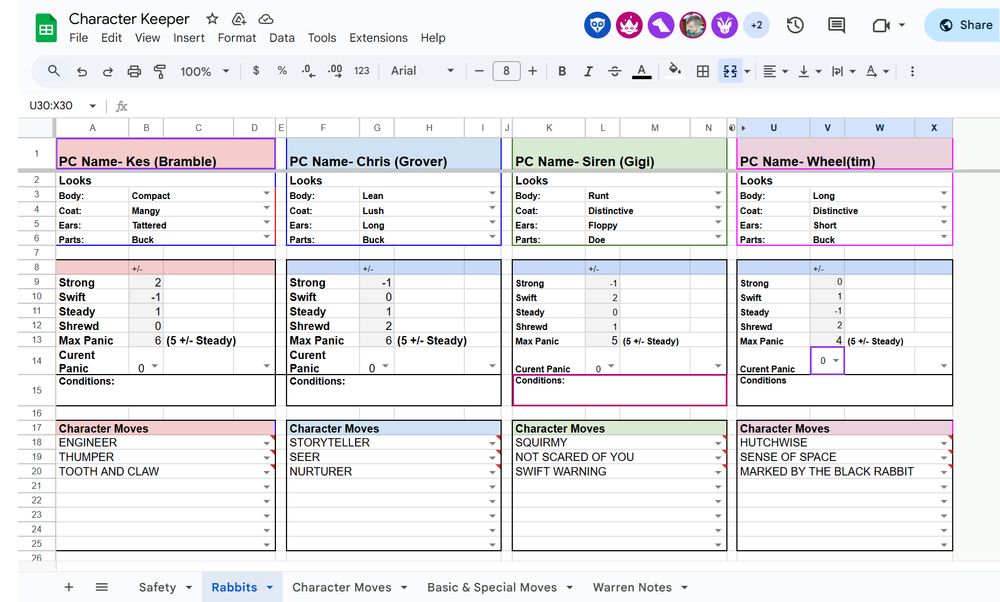This screenshot has height=602, width=1000.
Task: Open Kes's Body dropdown showing Compact
Action: 266,195
